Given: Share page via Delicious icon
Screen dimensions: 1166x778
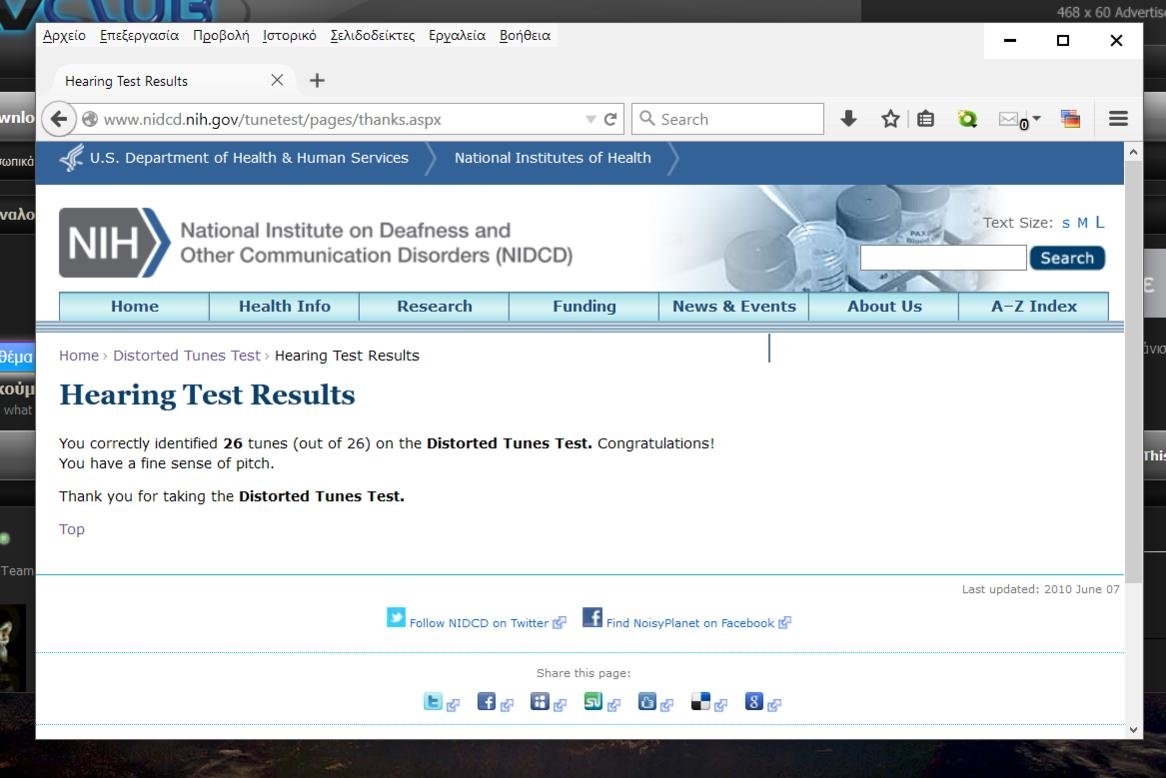Looking at the screenshot, I should click(700, 702).
